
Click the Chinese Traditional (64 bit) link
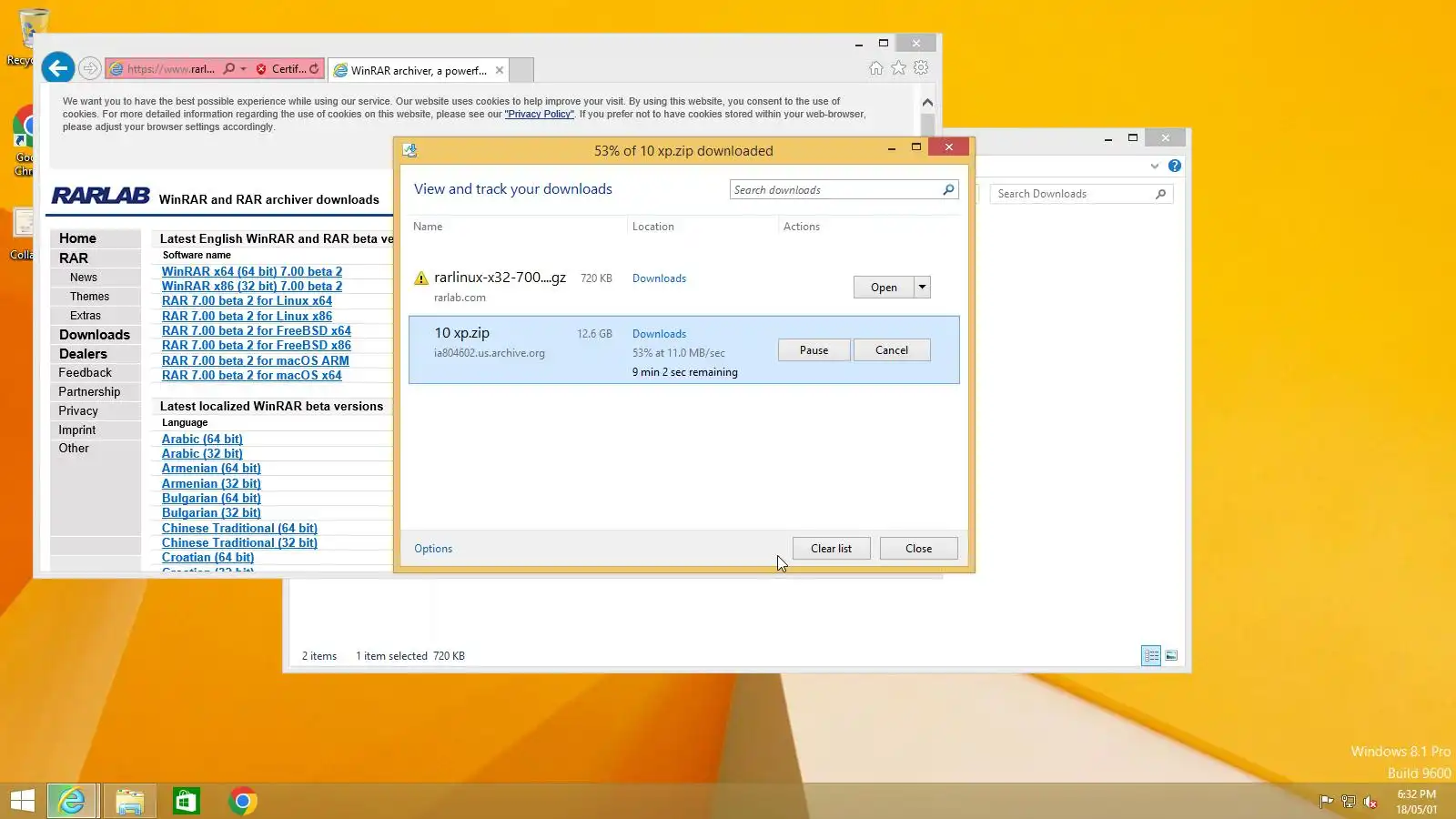(x=239, y=528)
